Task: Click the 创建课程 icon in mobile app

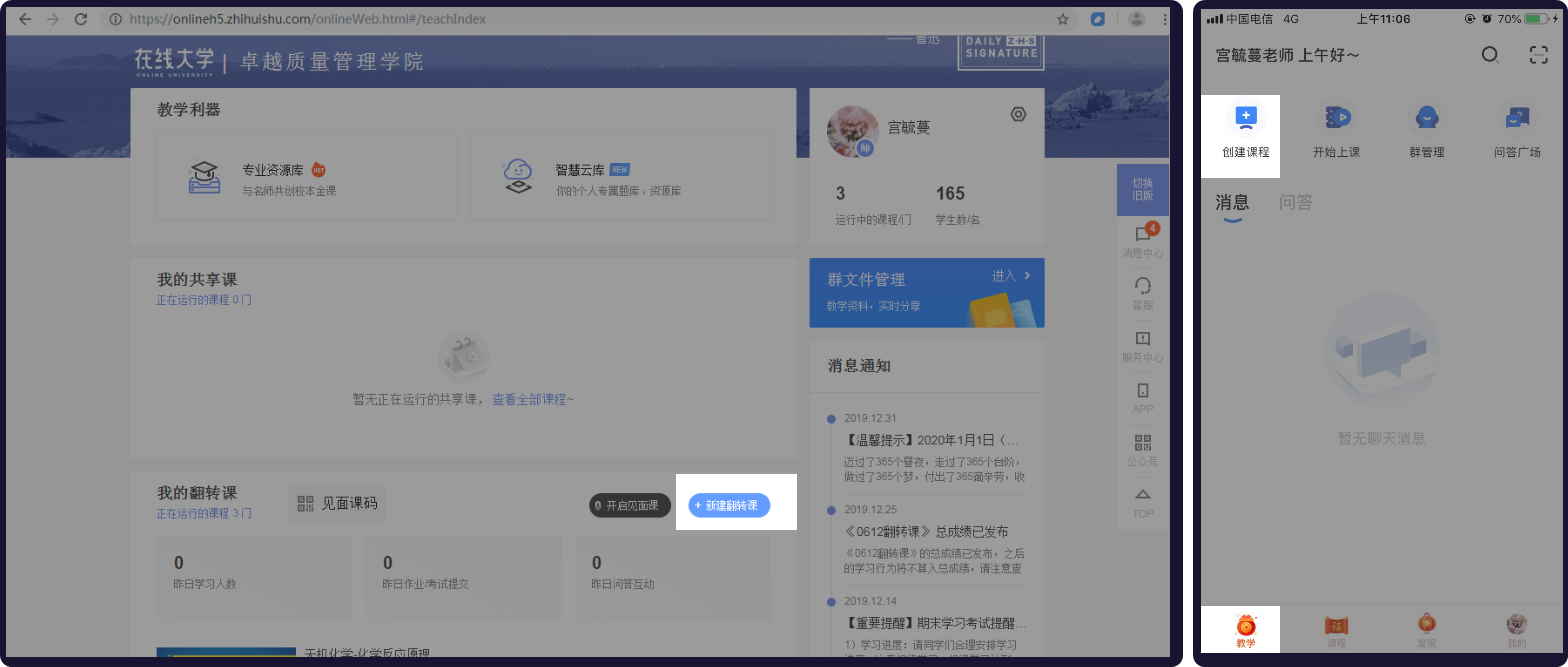Action: [1245, 118]
